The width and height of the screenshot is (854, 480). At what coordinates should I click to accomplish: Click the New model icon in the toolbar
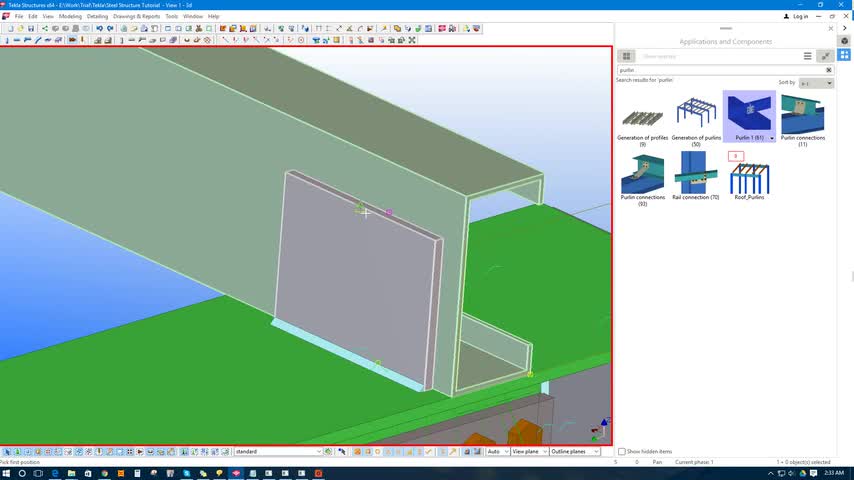[10, 28]
